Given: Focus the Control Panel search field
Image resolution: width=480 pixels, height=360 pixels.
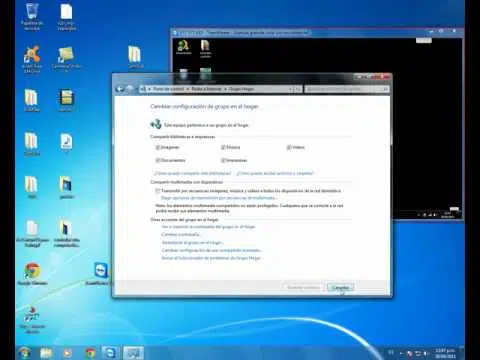Looking at the screenshot, I should click(347, 89).
